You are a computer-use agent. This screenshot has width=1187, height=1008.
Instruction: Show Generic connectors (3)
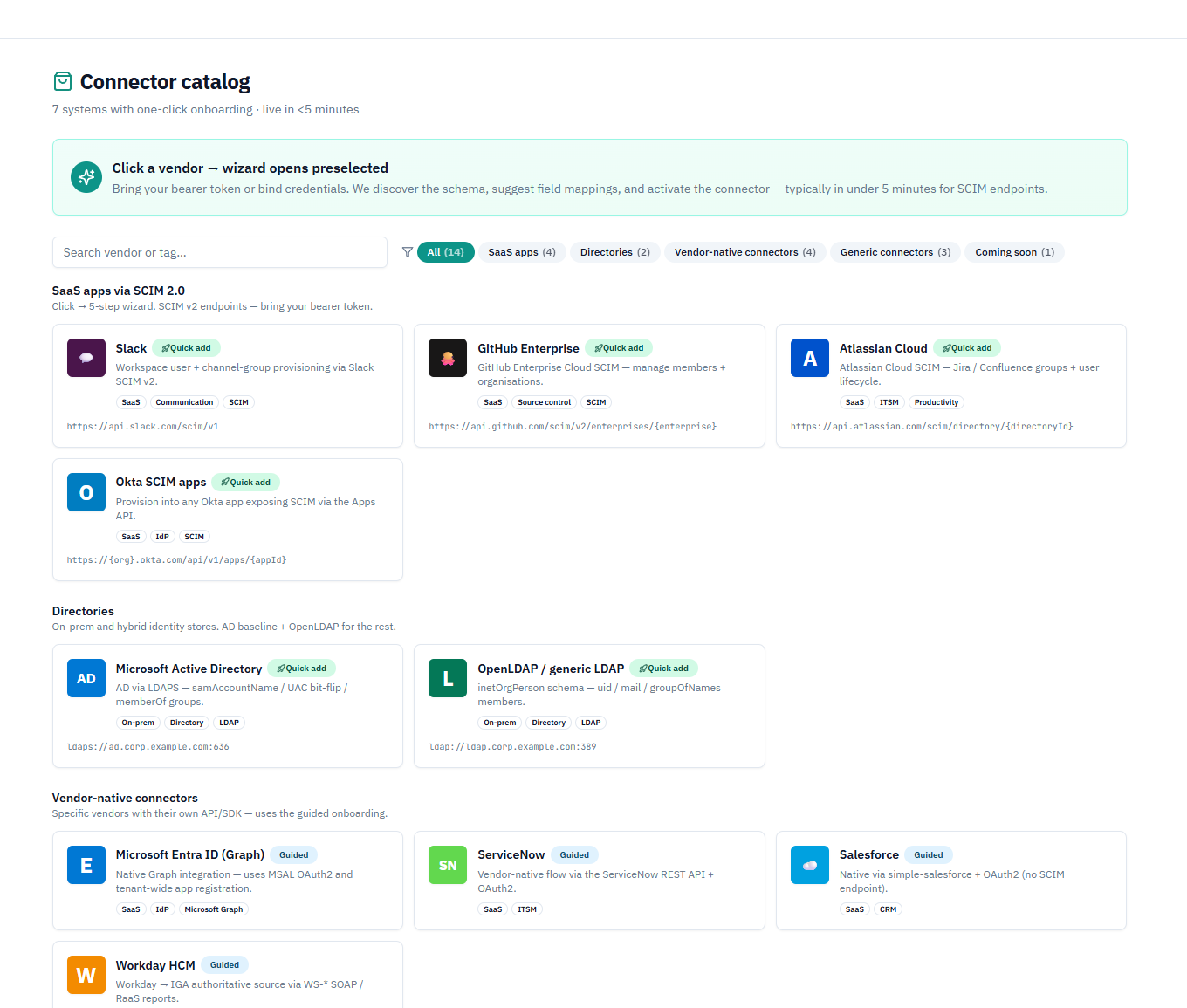point(895,252)
